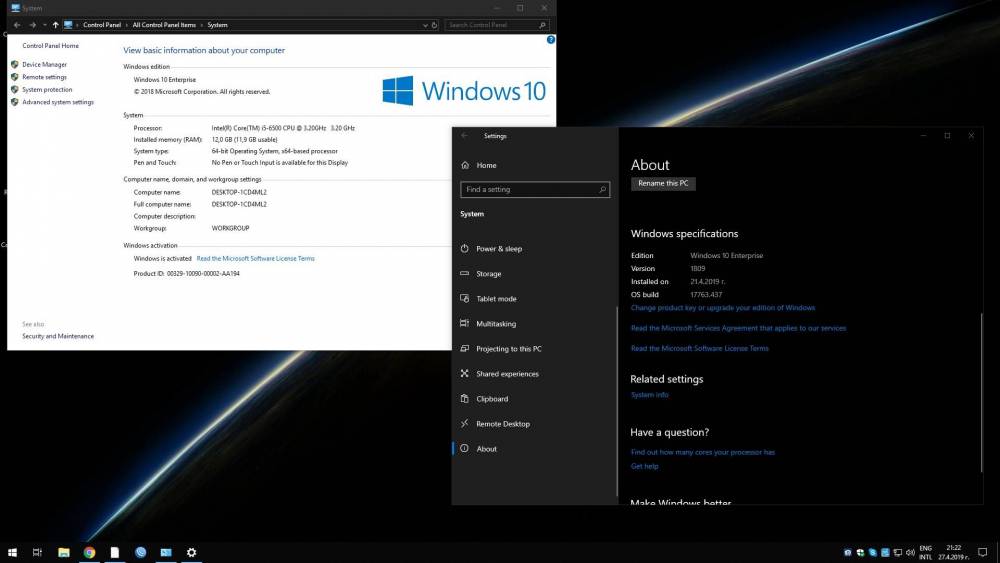Click the up arrow in System window
The height and width of the screenshot is (563, 1000).
pyautogui.click(x=55, y=25)
